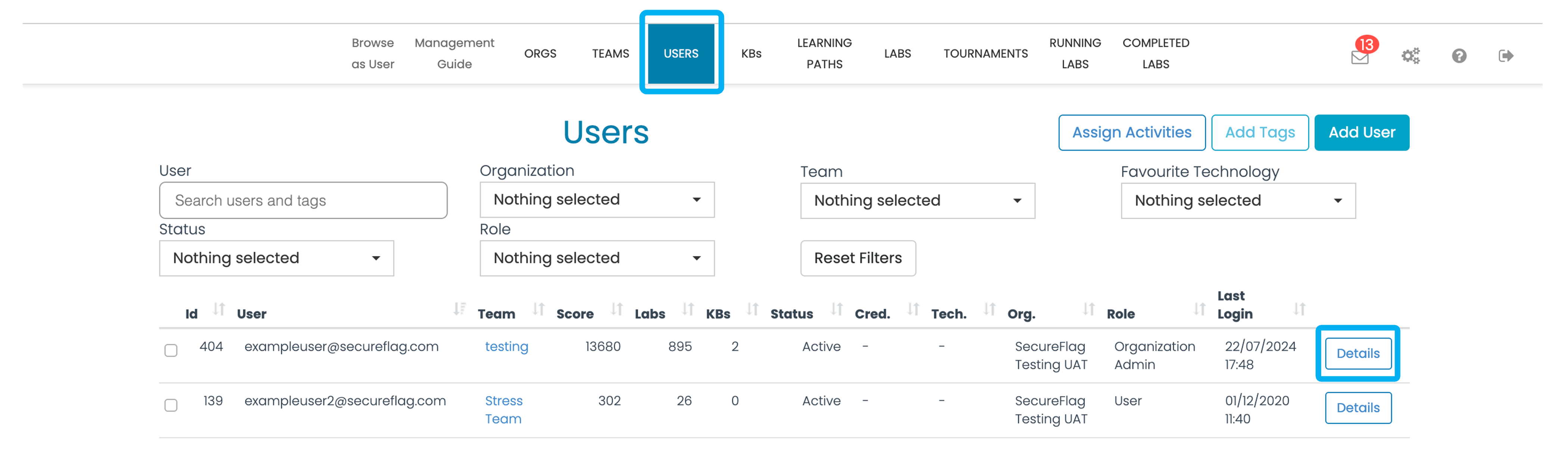Sort table by Cred. column arrows

[x=913, y=309]
